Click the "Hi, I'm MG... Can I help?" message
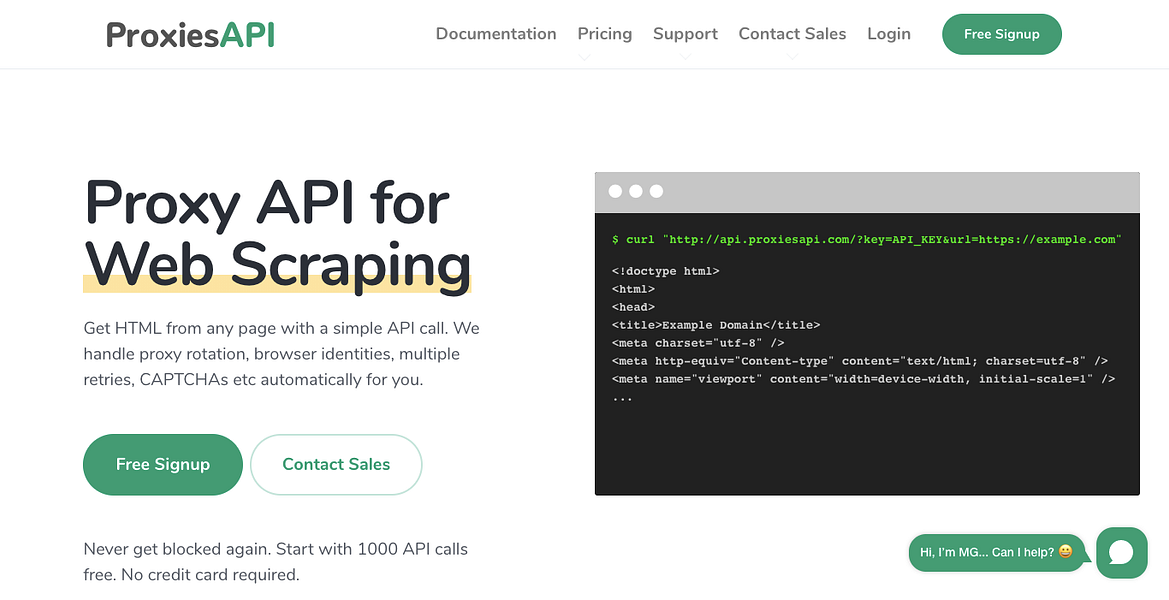This screenshot has height=600, width=1169. (996, 552)
